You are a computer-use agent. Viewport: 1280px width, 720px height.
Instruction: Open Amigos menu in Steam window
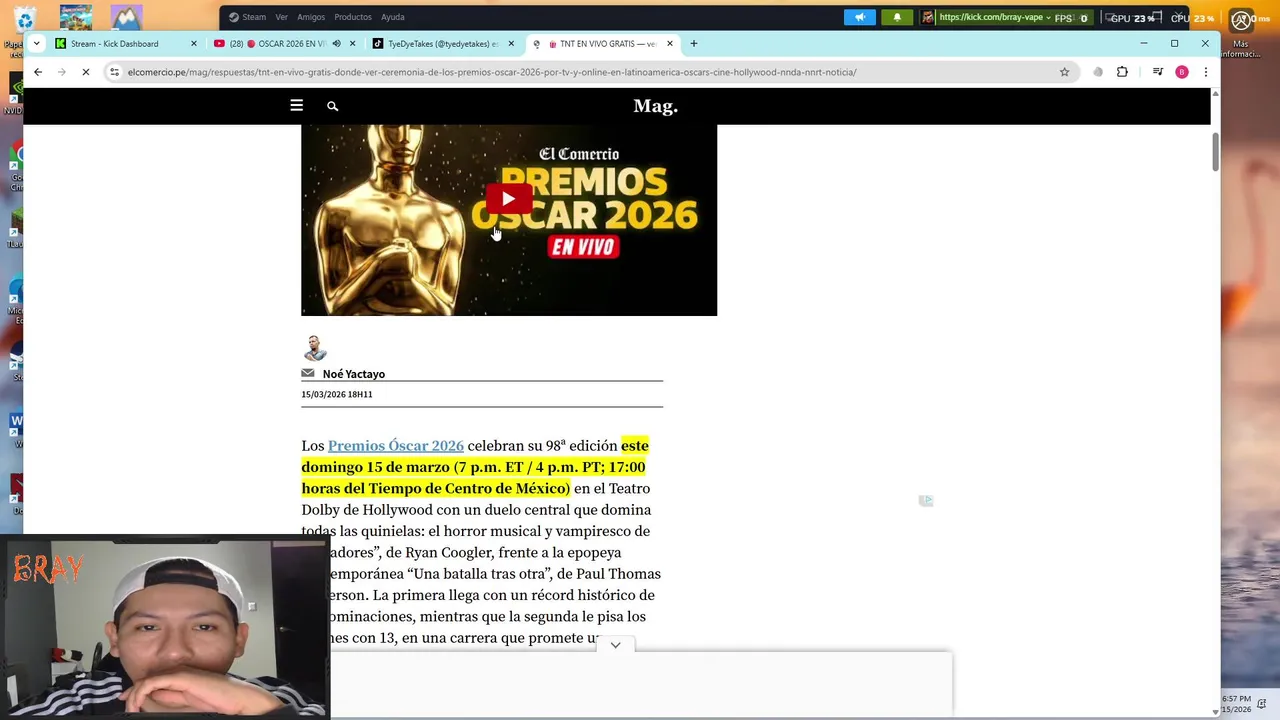311,17
